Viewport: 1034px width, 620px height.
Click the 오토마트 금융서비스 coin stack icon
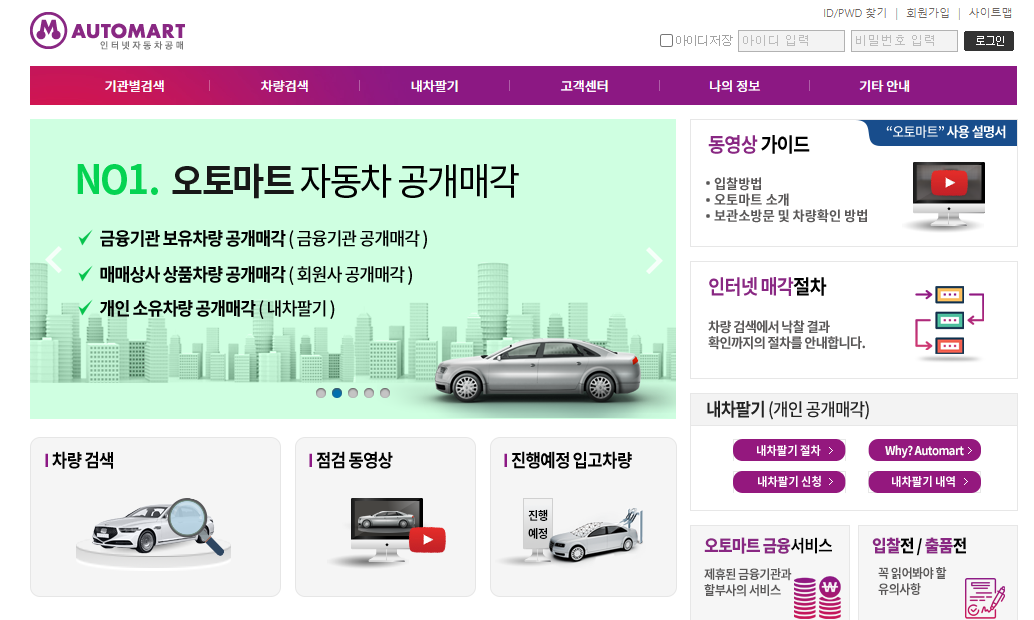coord(817,597)
